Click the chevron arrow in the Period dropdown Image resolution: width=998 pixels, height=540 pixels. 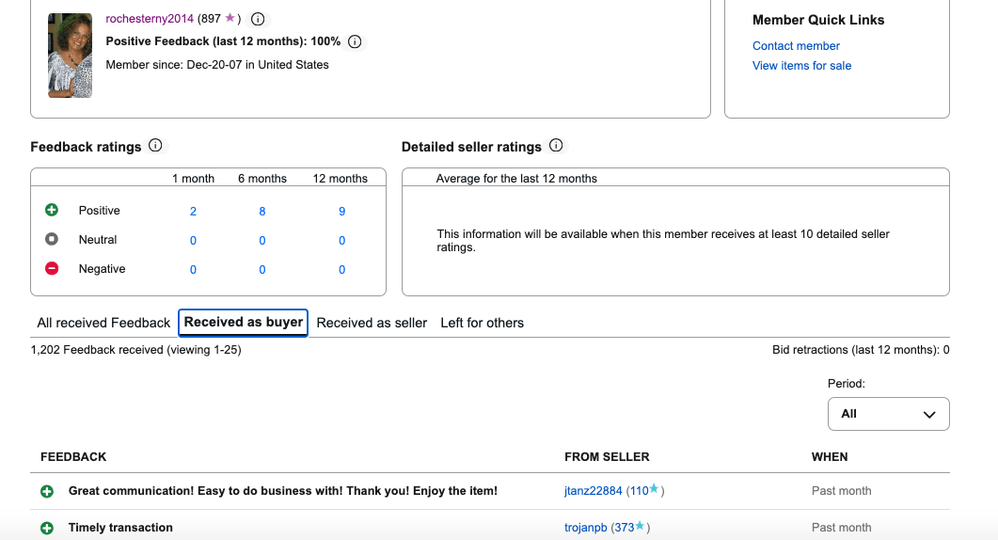[x=929, y=415]
